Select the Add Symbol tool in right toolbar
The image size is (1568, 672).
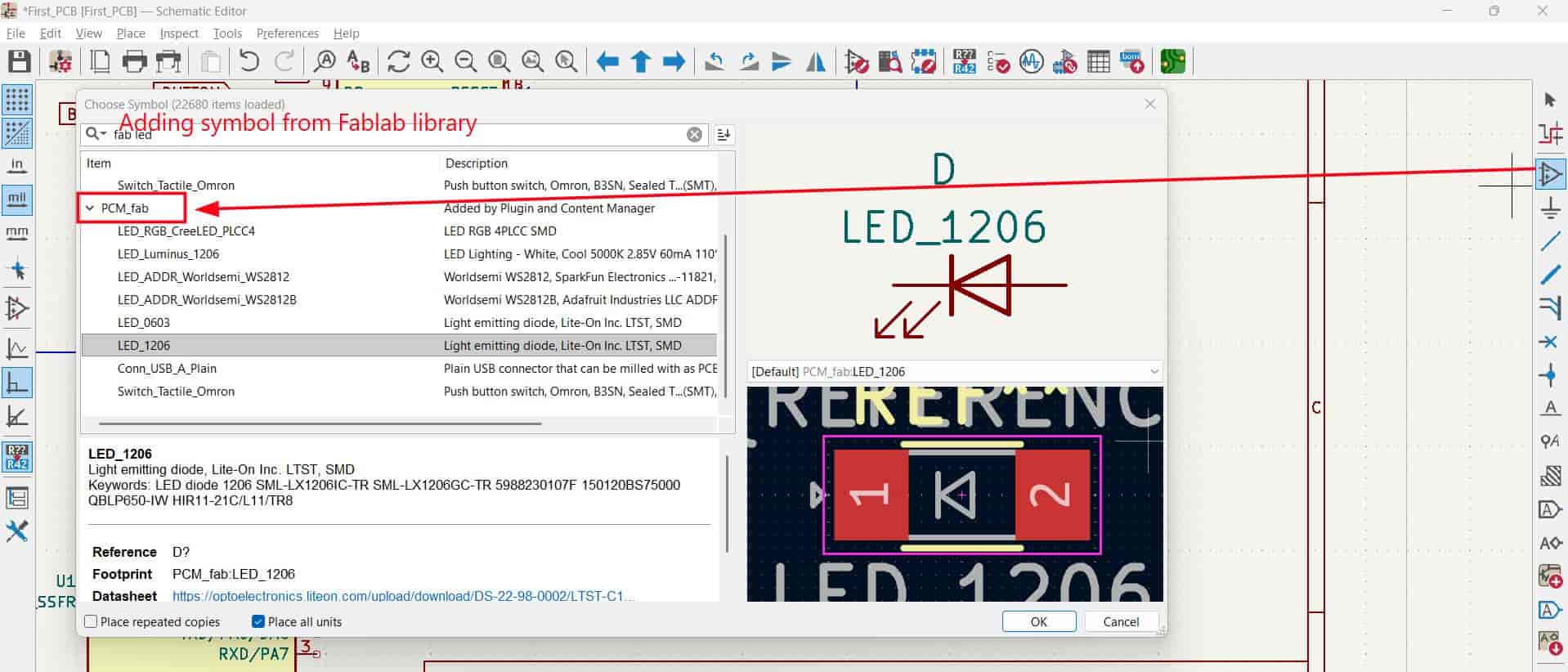point(1550,174)
